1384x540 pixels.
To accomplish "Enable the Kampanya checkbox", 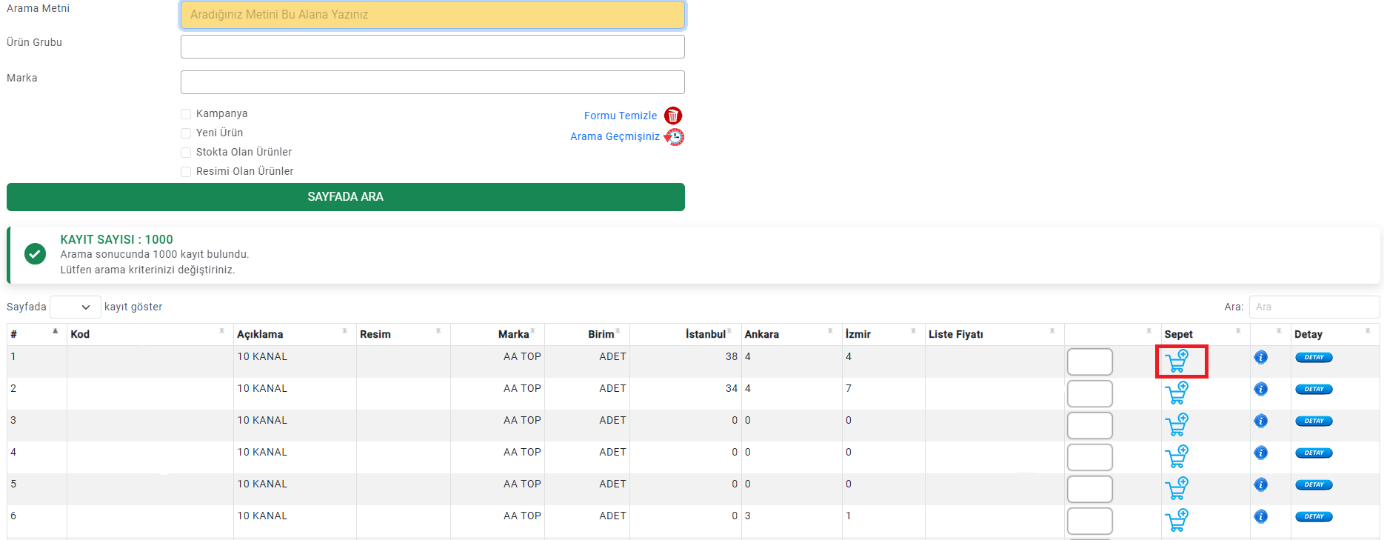I will tap(186, 114).
